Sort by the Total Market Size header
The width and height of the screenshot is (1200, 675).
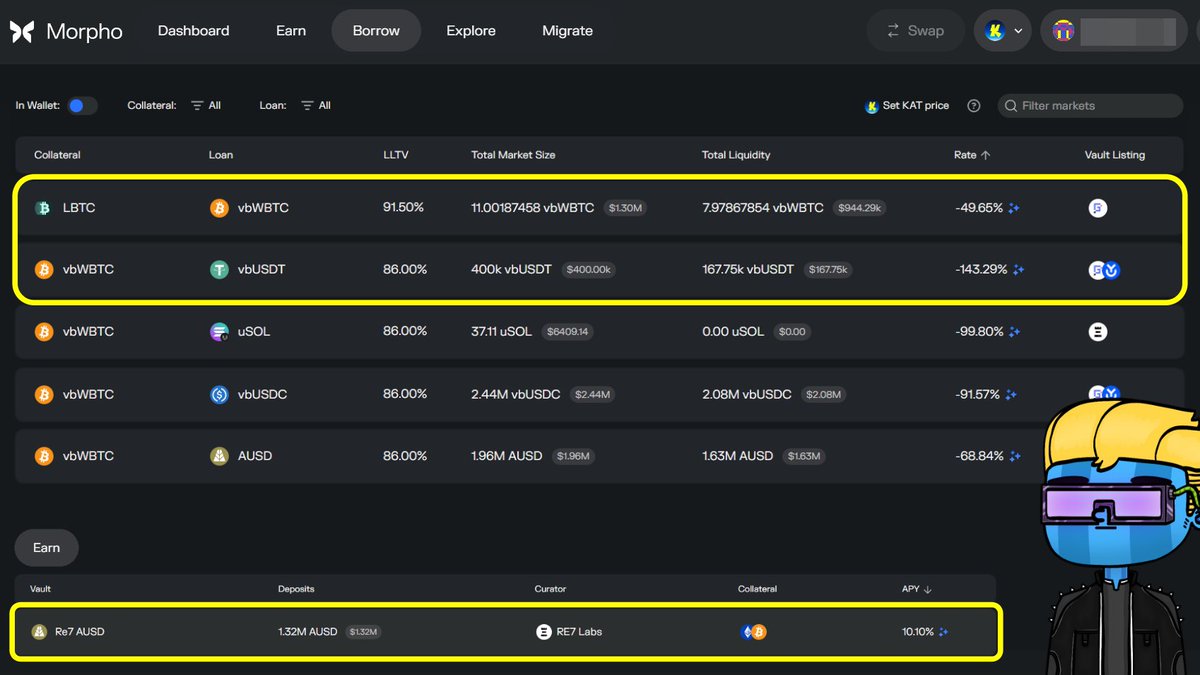pos(513,155)
